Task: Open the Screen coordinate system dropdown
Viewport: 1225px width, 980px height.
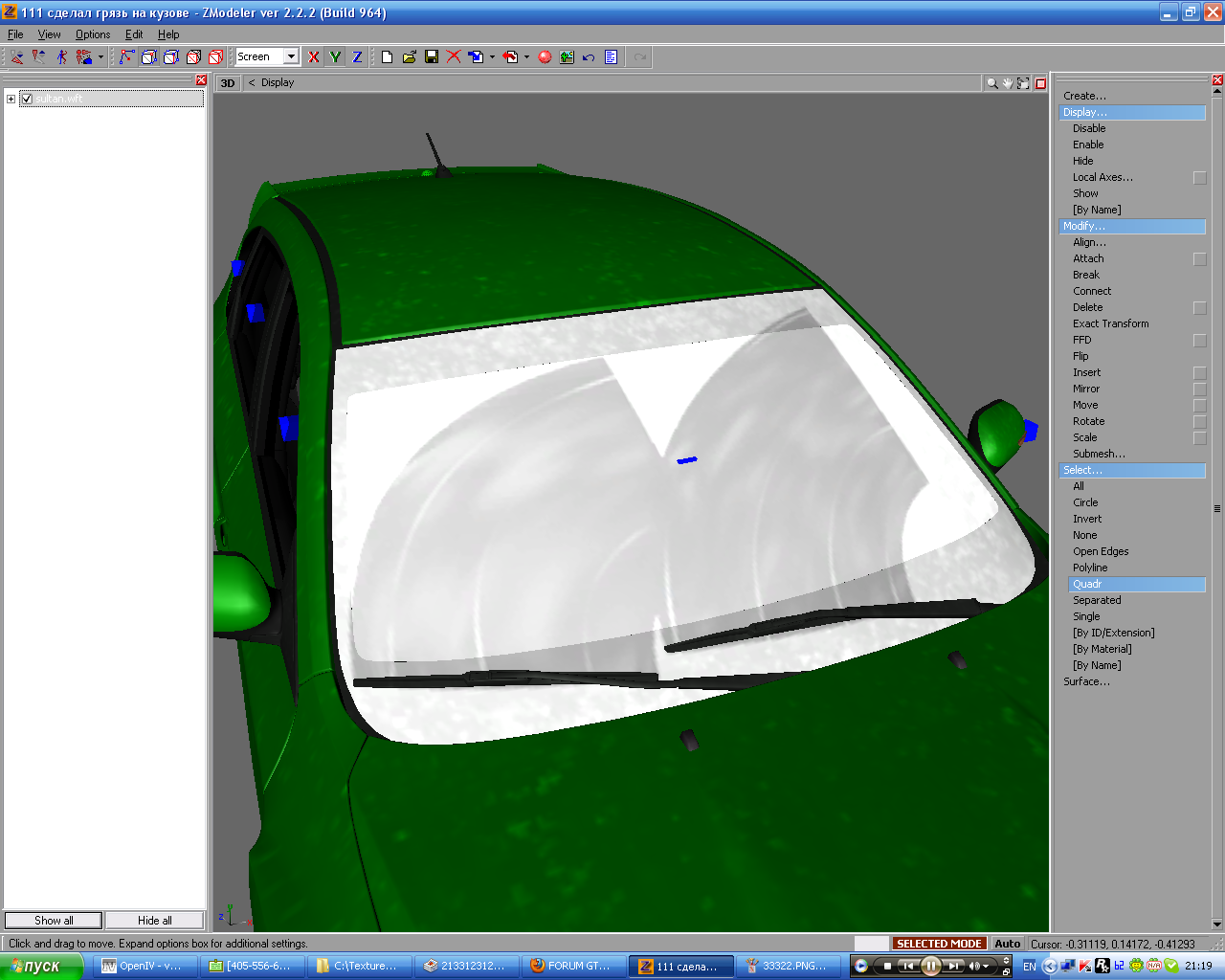Action: pos(291,57)
